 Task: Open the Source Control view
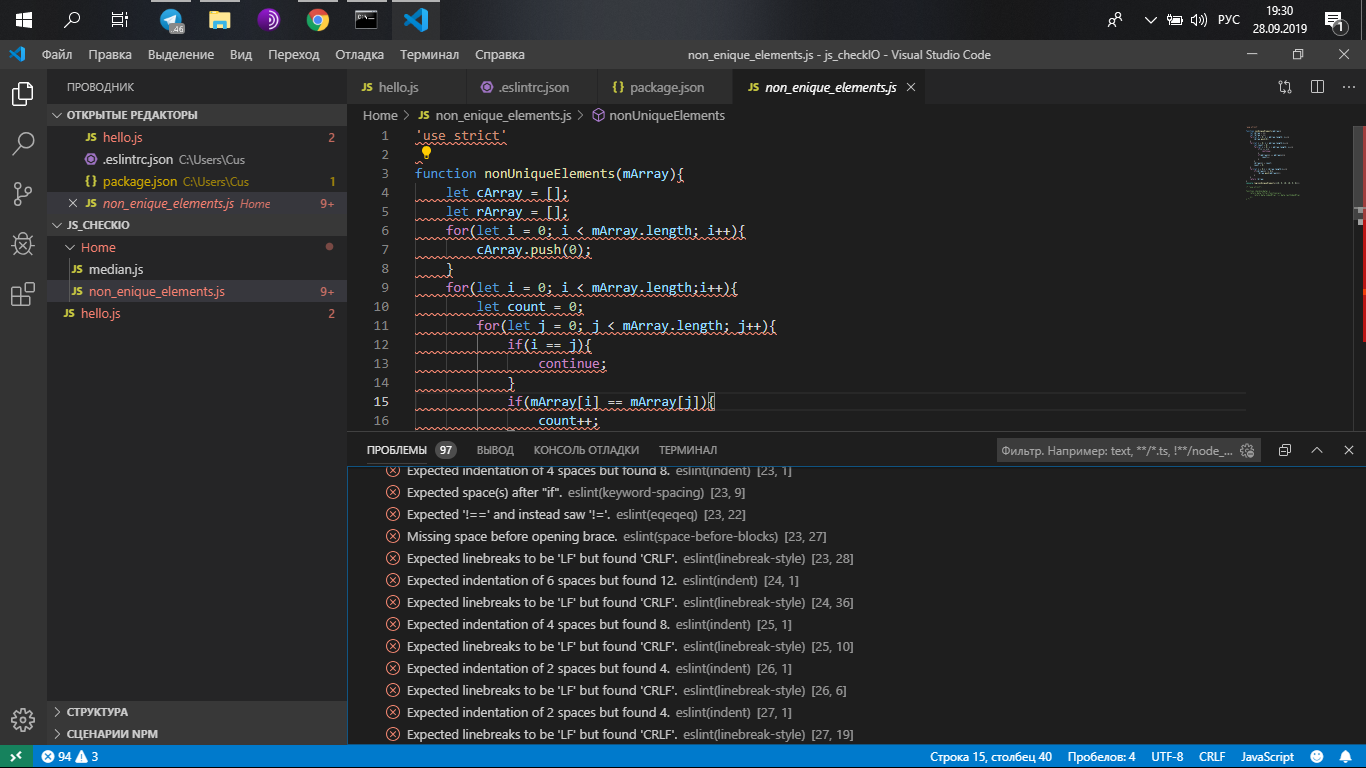pos(23,194)
